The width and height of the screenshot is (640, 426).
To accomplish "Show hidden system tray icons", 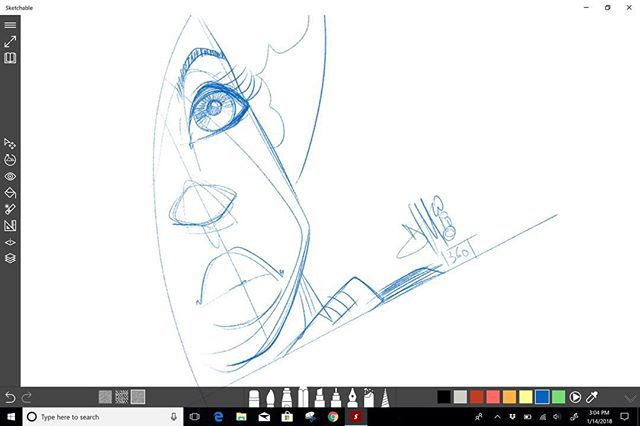I will (x=497, y=417).
